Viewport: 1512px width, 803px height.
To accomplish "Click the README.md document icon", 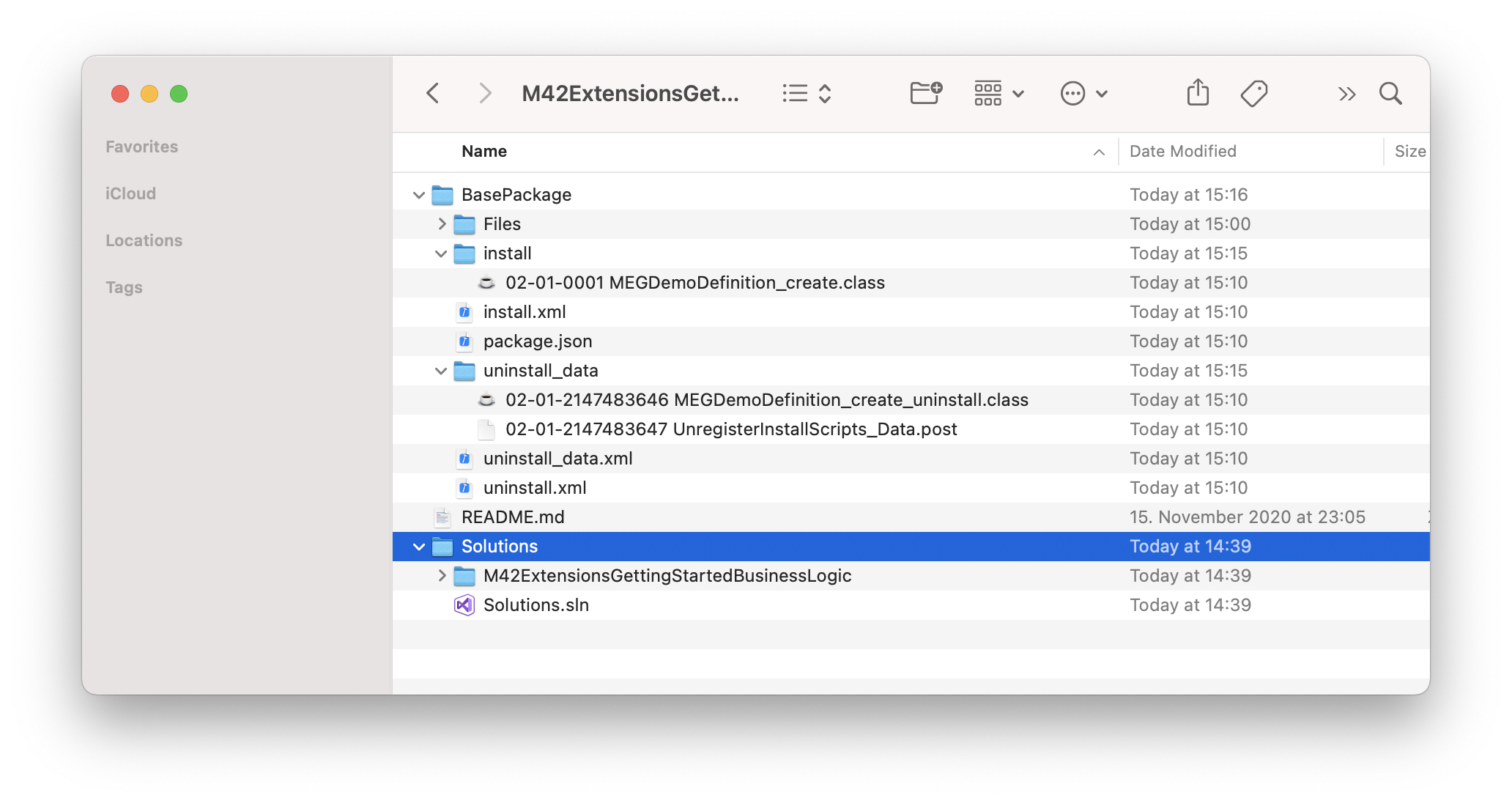I will click(x=442, y=517).
